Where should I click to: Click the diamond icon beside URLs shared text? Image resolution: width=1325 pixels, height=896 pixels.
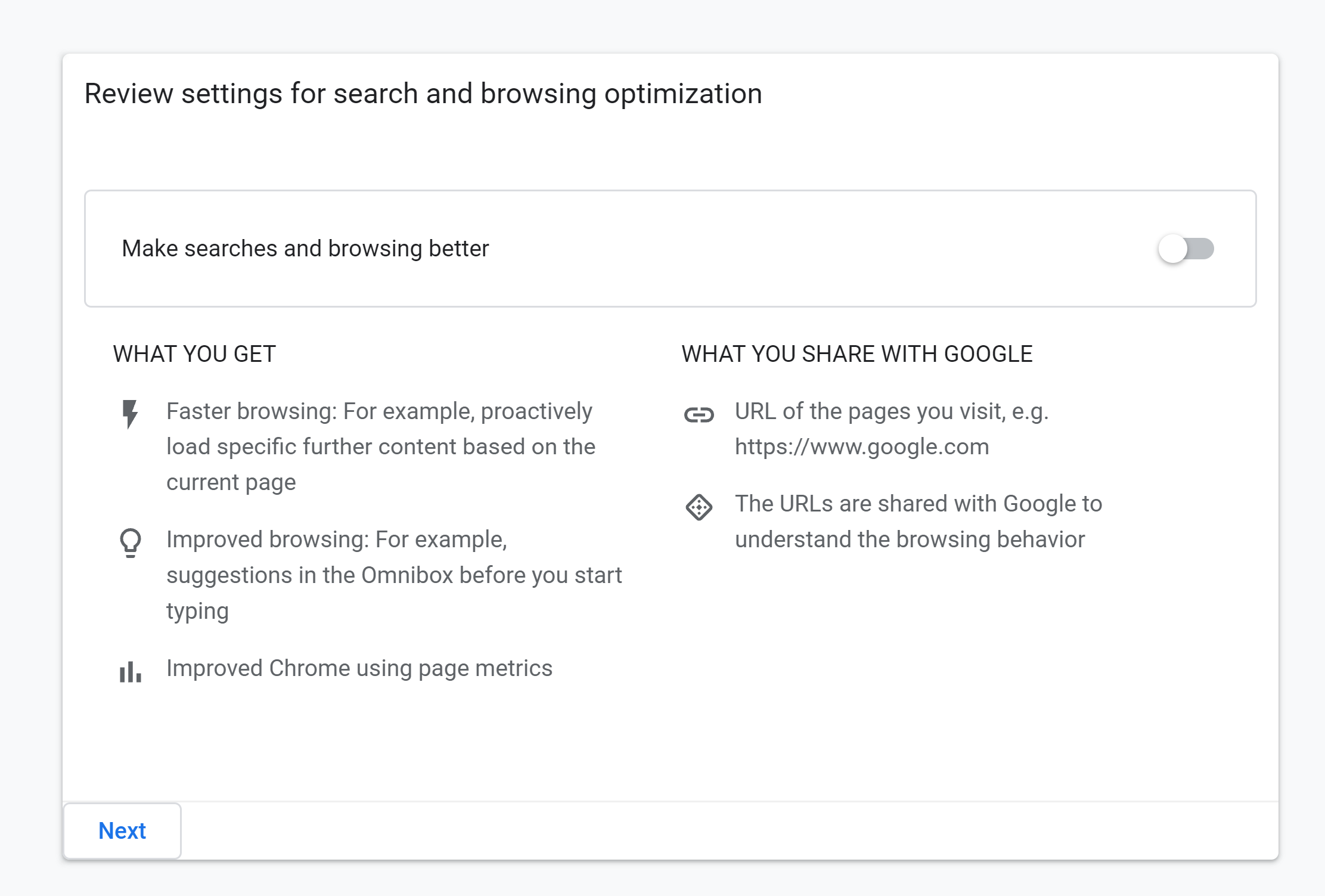click(699, 507)
